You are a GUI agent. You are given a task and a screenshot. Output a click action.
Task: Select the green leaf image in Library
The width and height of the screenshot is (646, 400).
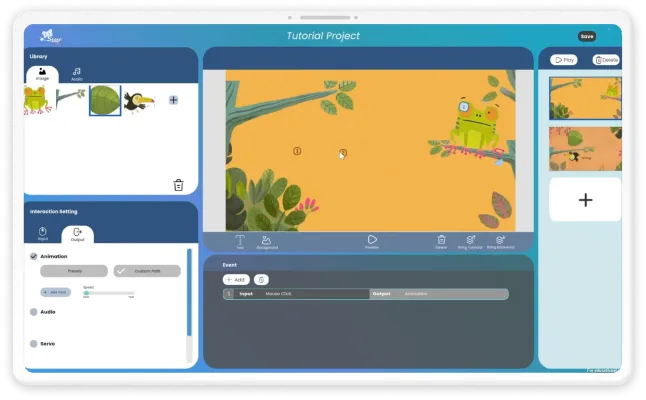[x=105, y=100]
